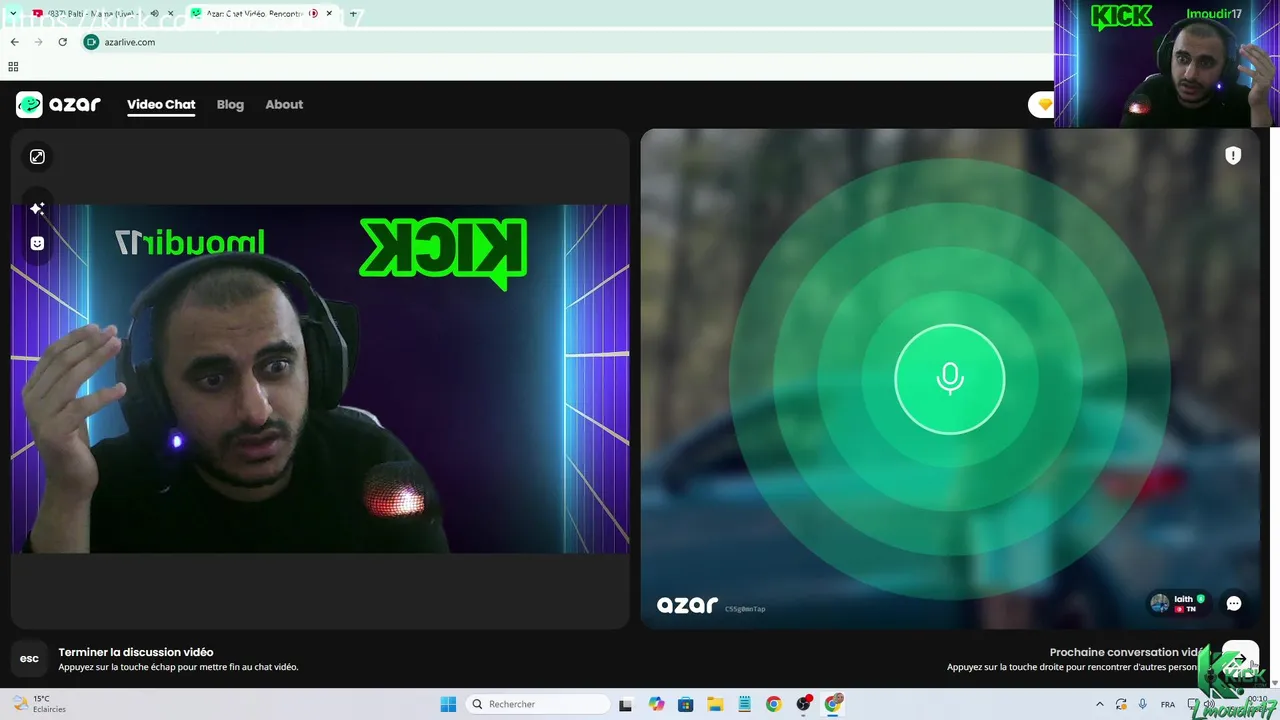Click the report shield icon on partner video
The image size is (1280, 720).
1233,155
